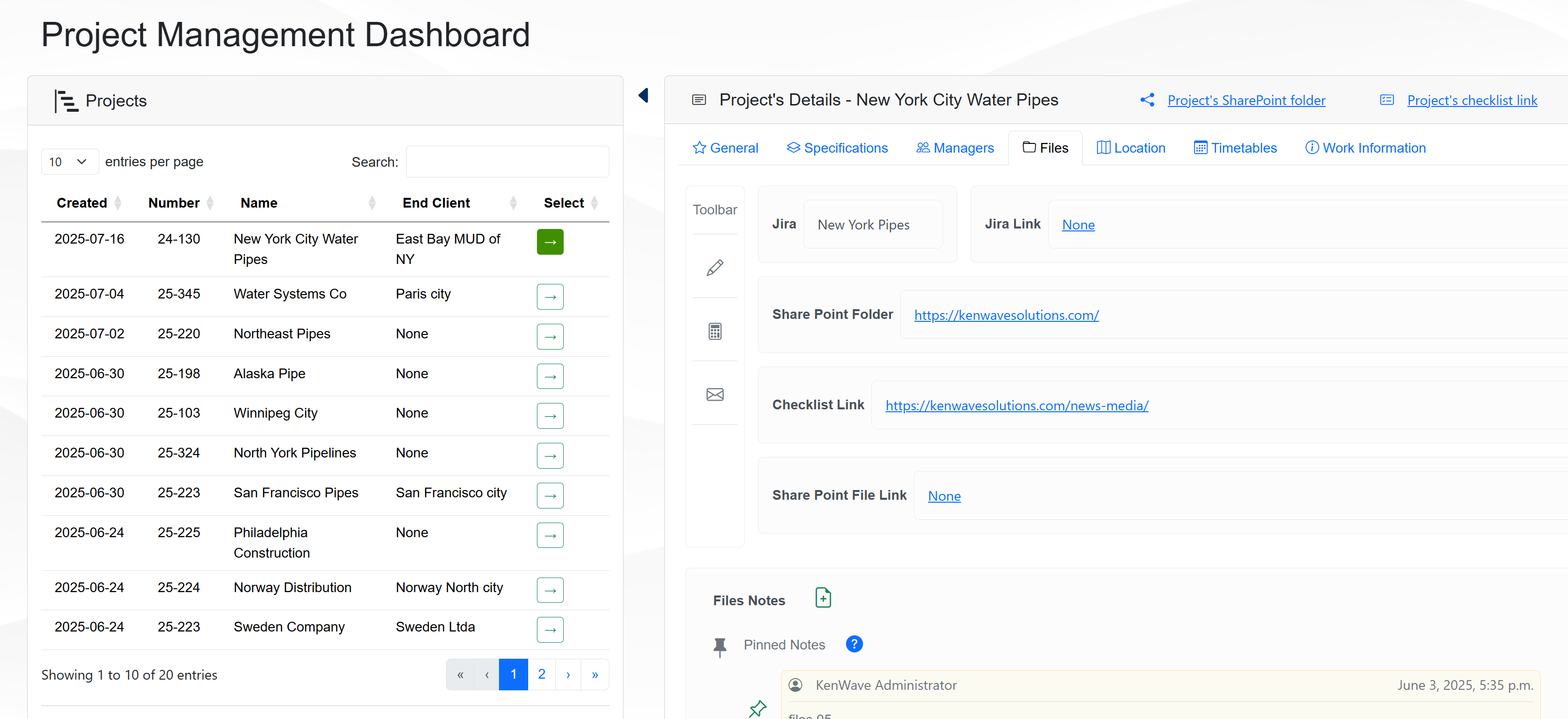This screenshot has height=719, width=1568.
Task: Click the projects Search input field
Action: coord(507,162)
